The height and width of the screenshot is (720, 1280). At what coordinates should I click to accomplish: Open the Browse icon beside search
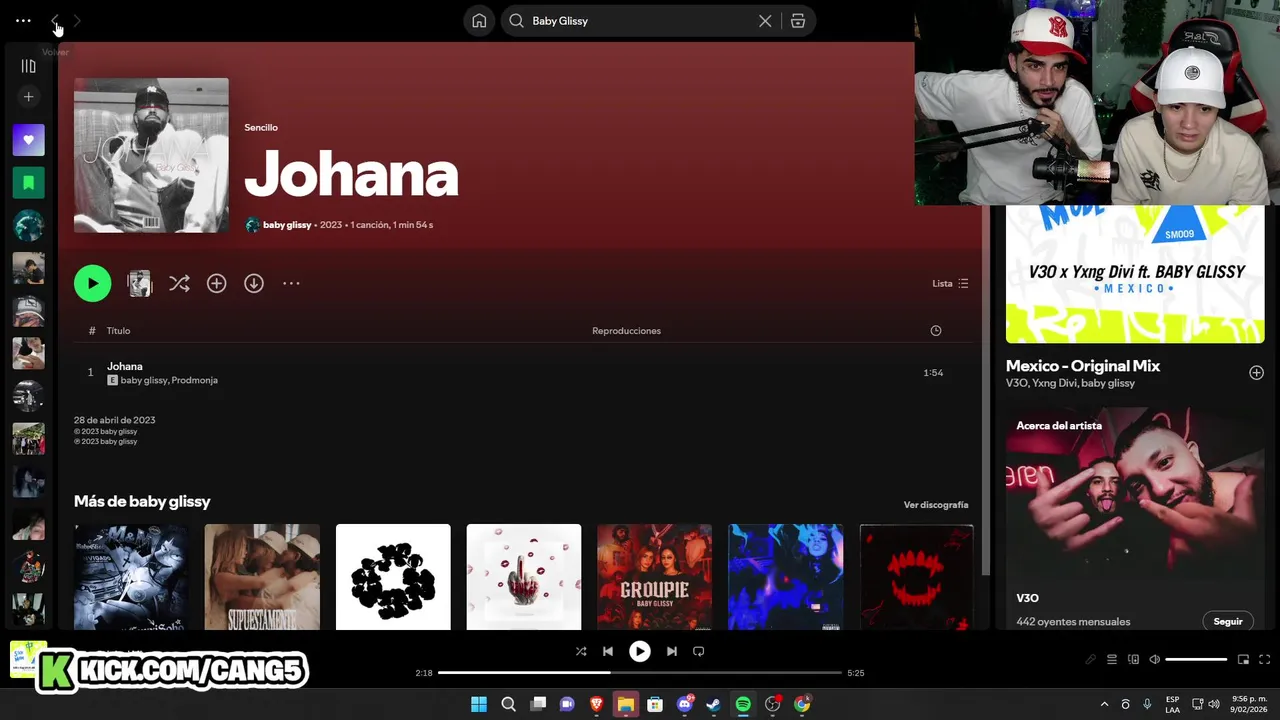(798, 21)
